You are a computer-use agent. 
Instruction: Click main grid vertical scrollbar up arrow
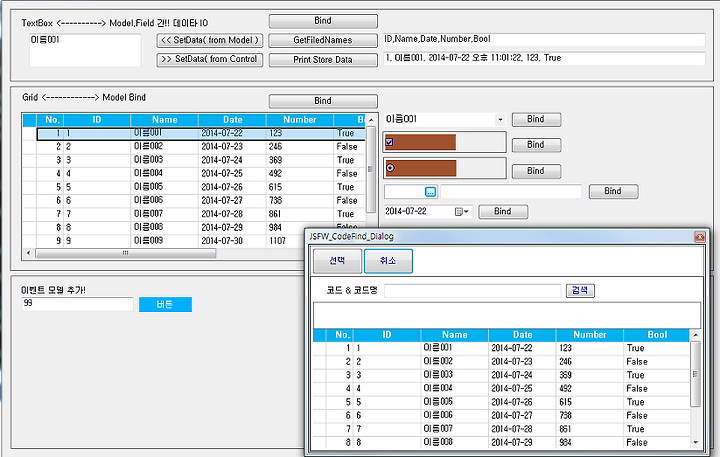pyautogui.click(x=371, y=120)
